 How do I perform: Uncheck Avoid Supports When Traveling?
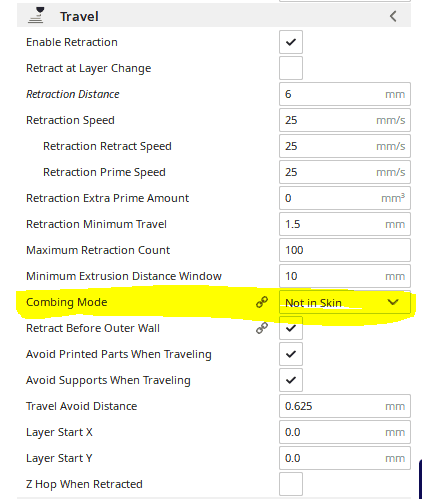point(291,380)
